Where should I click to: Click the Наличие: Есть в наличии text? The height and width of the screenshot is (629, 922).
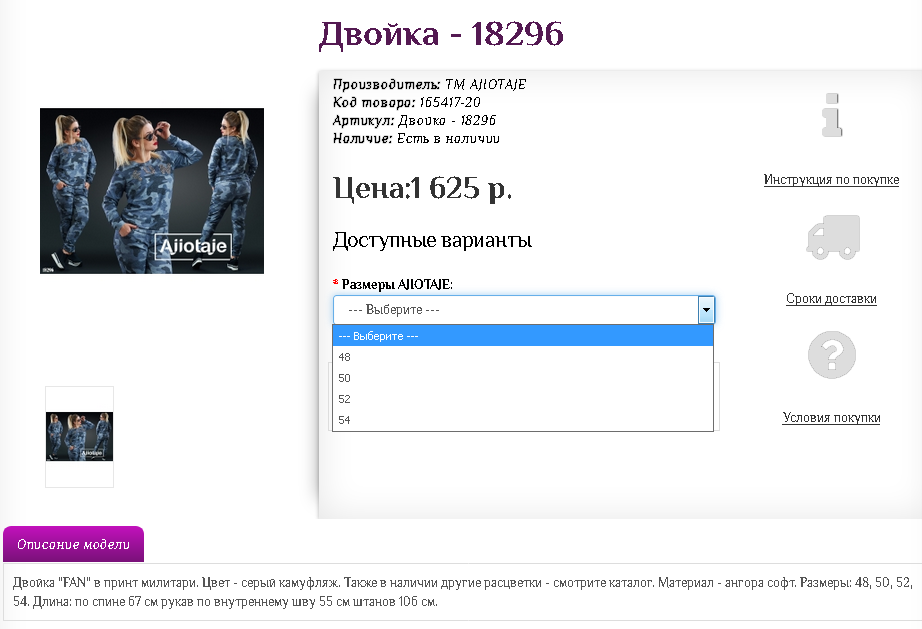click(416, 139)
